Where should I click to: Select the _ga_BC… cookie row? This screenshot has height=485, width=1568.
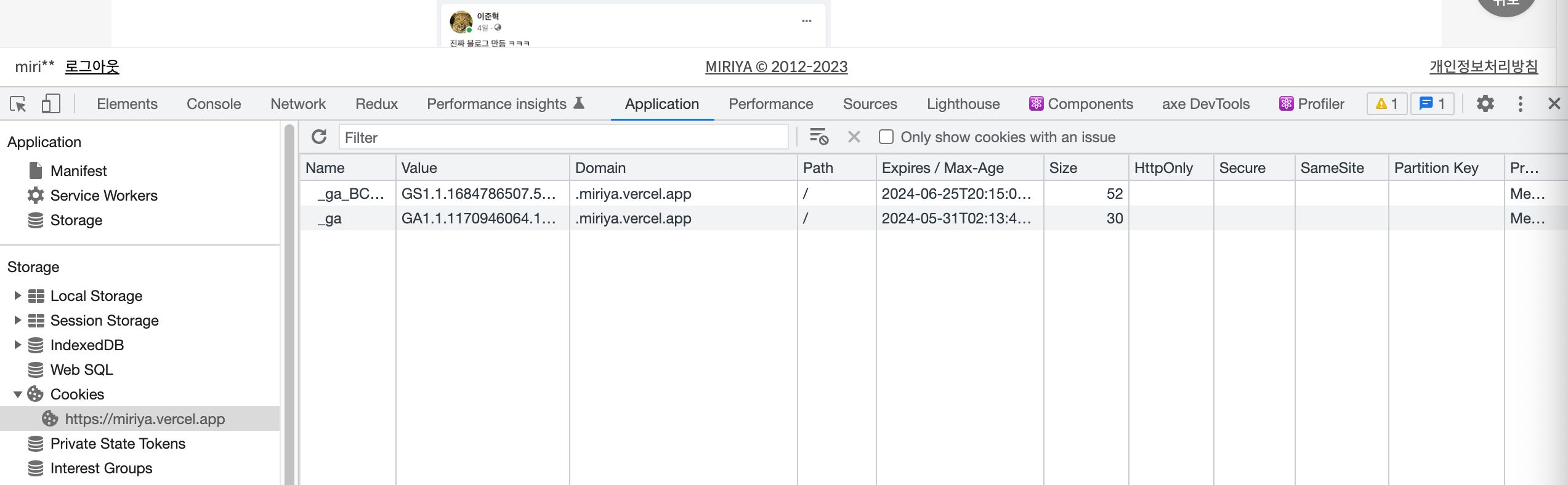click(x=933, y=193)
